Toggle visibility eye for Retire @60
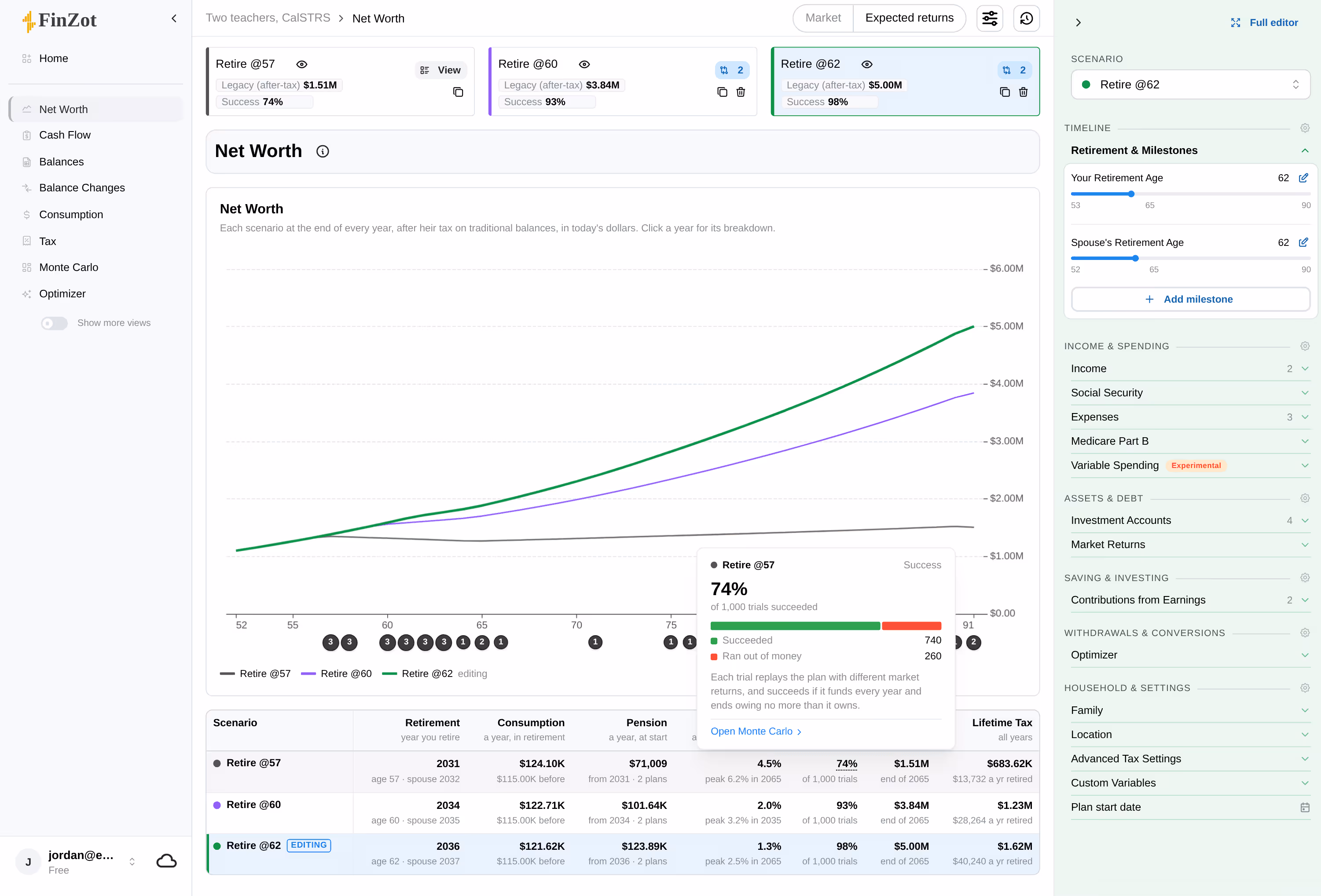The height and width of the screenshot is (896, 1321). [584, 64]
